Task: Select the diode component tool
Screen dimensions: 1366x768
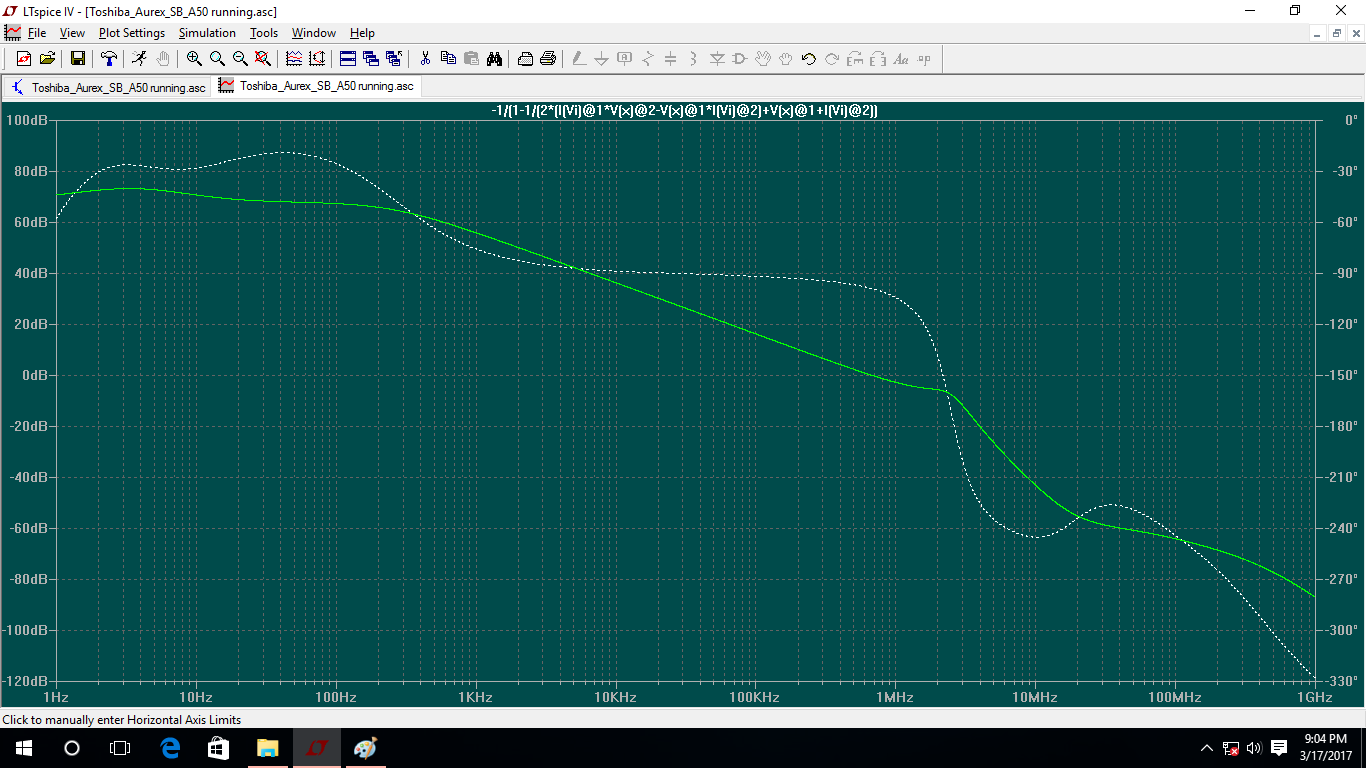Action: click(x=717, y=59)
